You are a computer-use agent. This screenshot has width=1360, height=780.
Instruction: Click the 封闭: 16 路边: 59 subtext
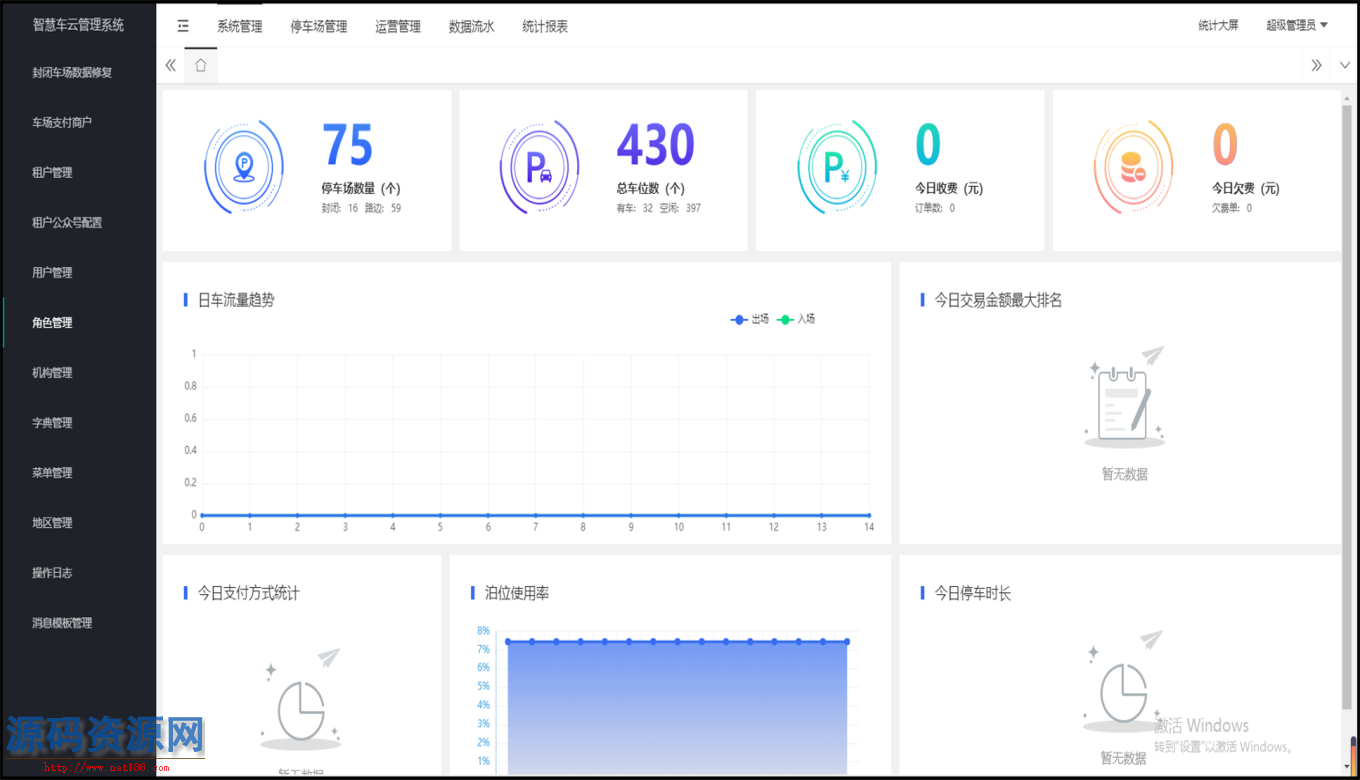coord(361,208)
